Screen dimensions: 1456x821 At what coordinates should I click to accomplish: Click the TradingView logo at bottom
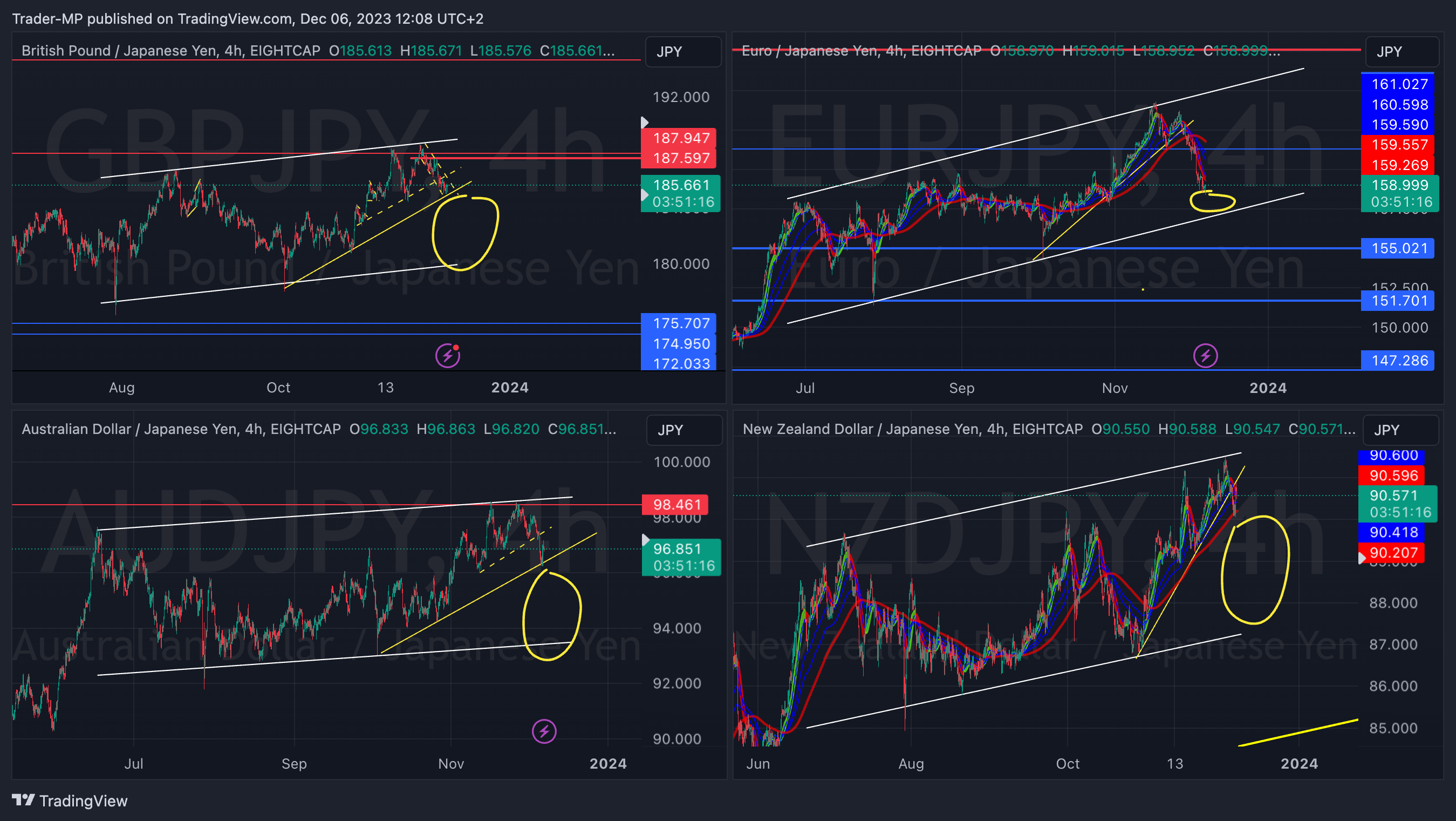(x=70, y=800)
